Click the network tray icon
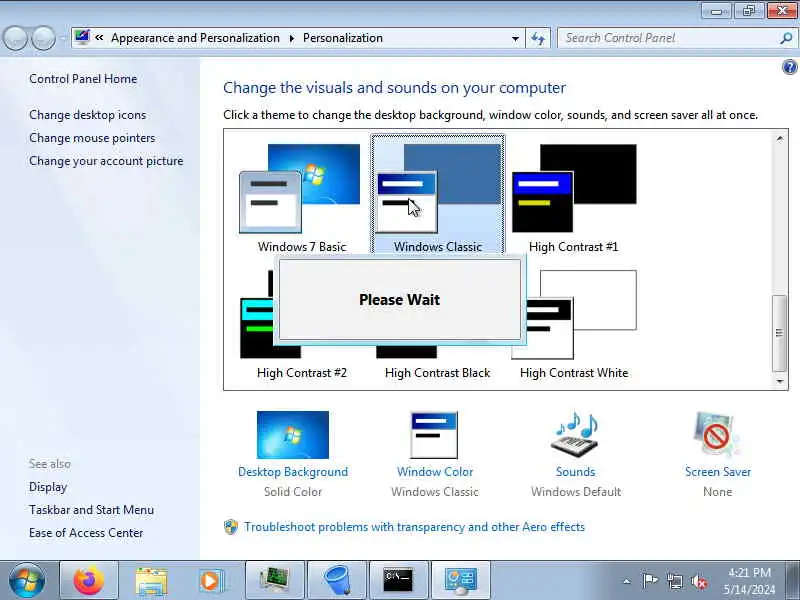The height and width of the screenshot is (600, 800). pyautogui.click(x=674, y=581)
